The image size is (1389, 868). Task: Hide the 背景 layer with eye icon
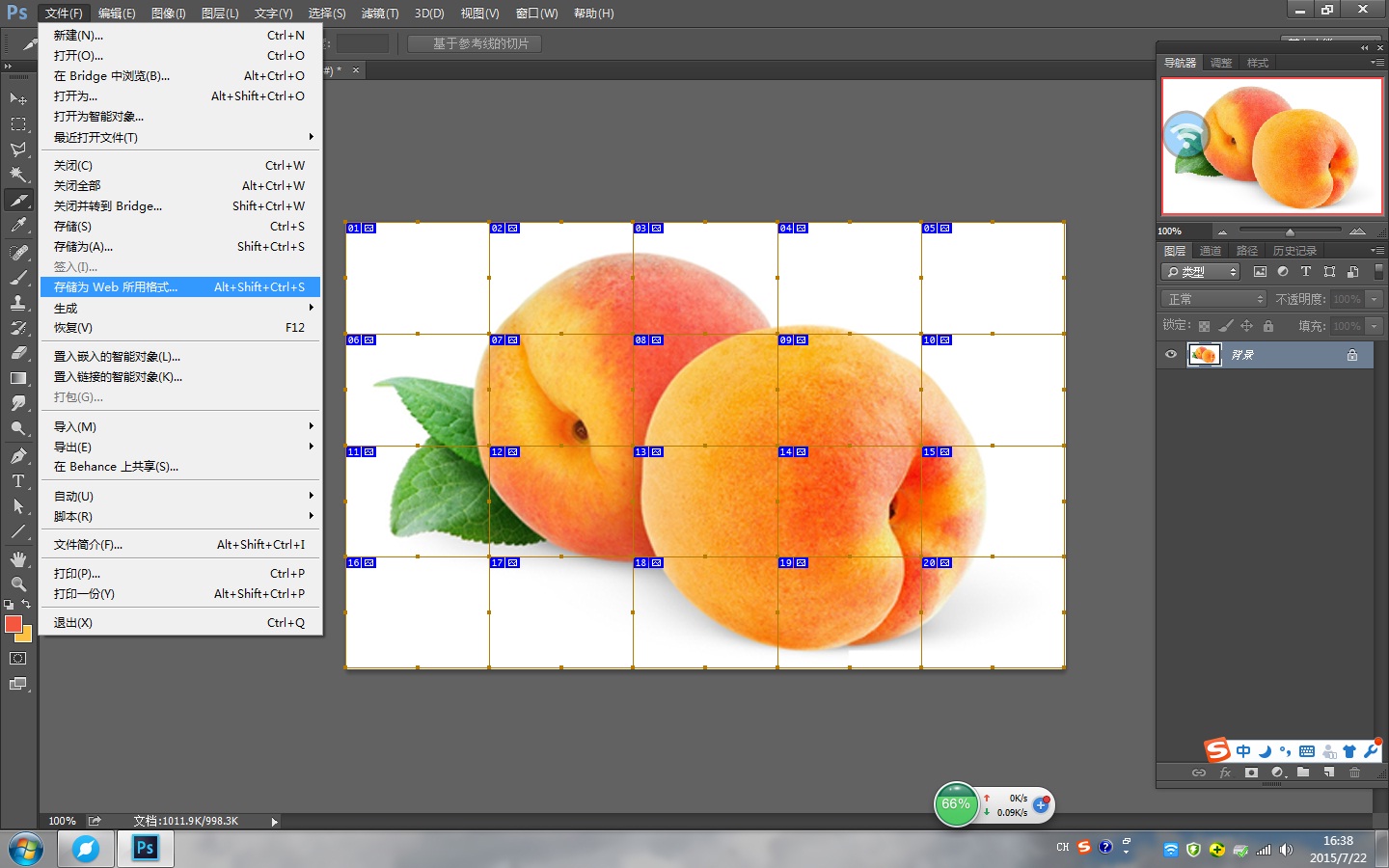click(x=1171, y=355)
